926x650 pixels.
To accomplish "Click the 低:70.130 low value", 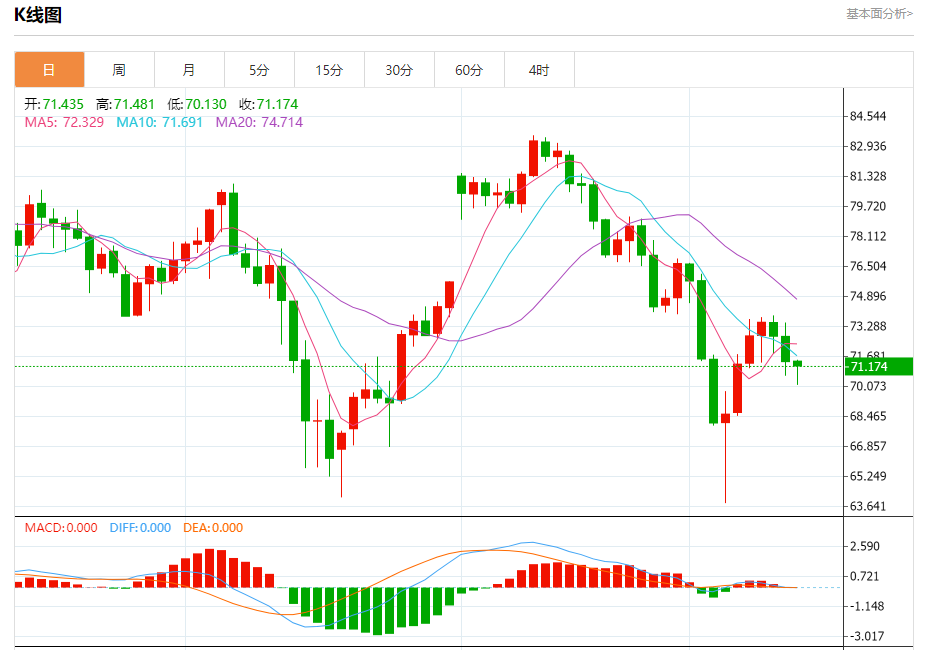I will tap(197, 104).
